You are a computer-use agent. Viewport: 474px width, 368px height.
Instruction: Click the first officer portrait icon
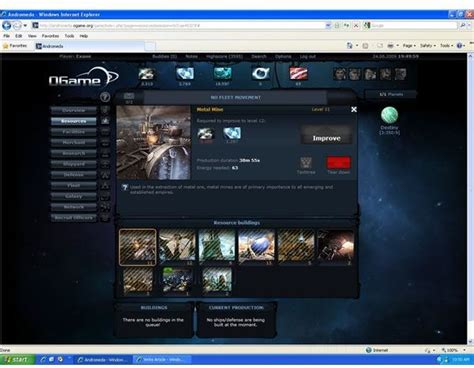(x=340, y=74)
